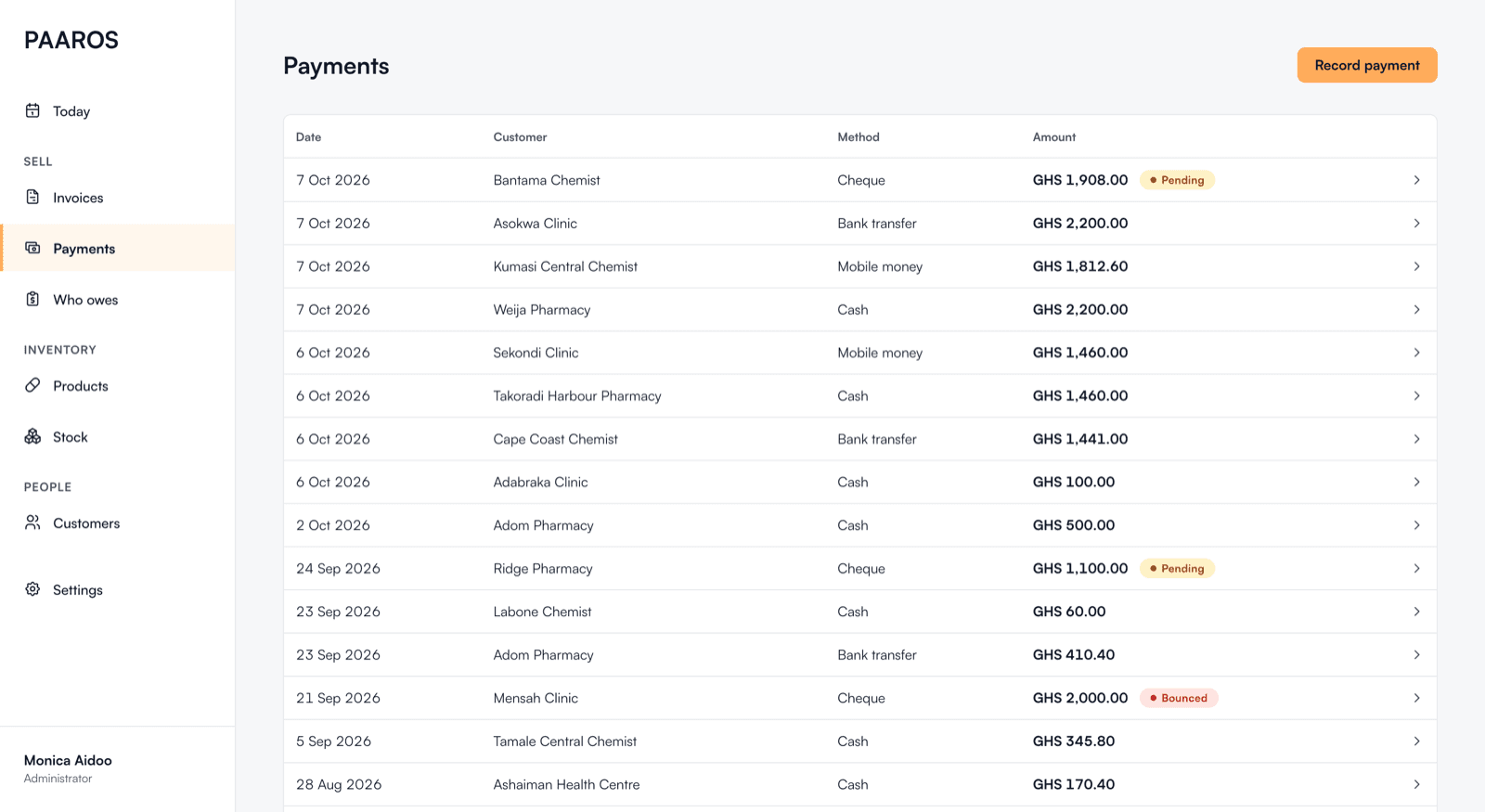
Task: Expand Ridge Pharmacy payment row chevron
Action: coord(1416,568)
